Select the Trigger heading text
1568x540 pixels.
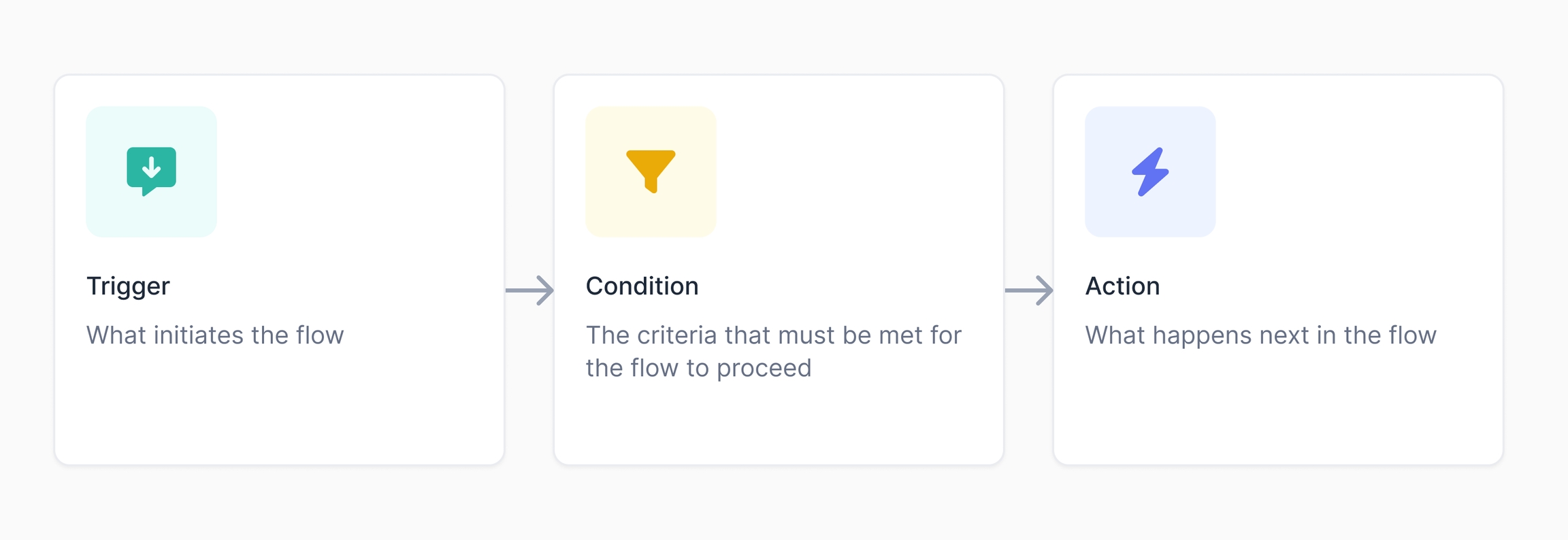click(x=128, y=286)
